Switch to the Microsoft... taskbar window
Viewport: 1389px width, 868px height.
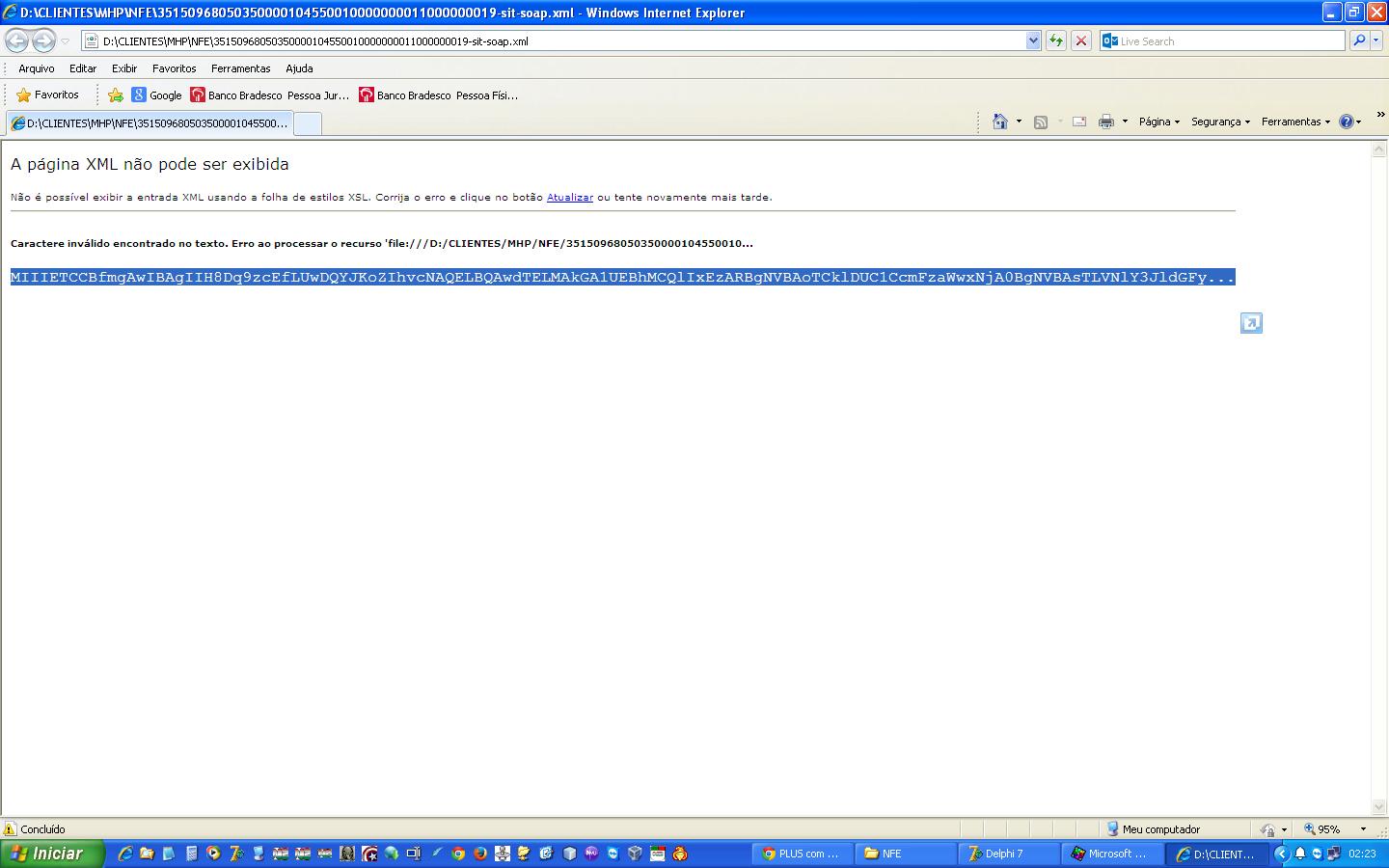point(1111,854)
